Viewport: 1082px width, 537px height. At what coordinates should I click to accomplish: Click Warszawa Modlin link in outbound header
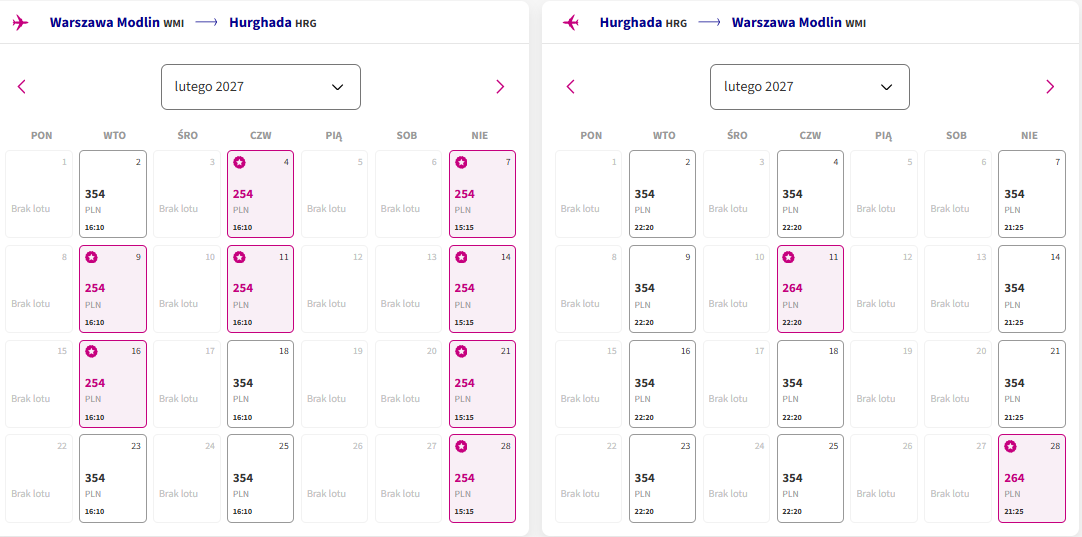point(105,23)
